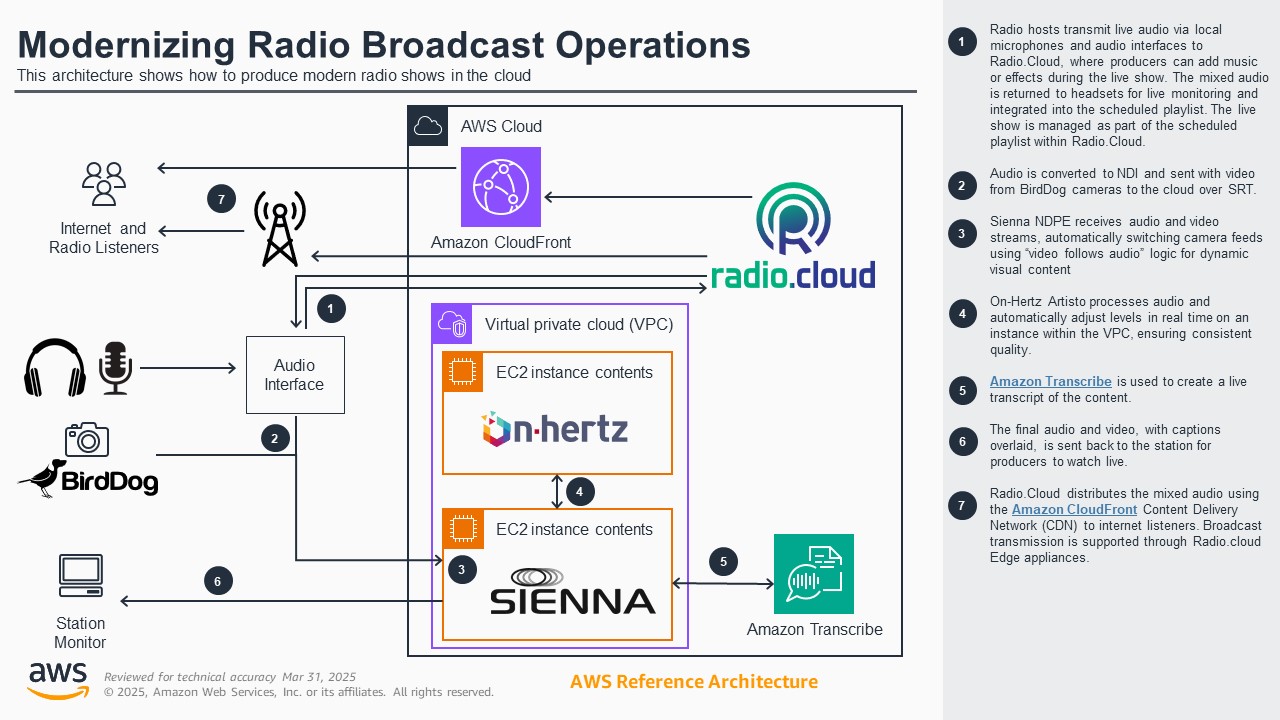Select the AWS logo in the footer
This screenshot has width=1280, height=720.
coord(57,678)
